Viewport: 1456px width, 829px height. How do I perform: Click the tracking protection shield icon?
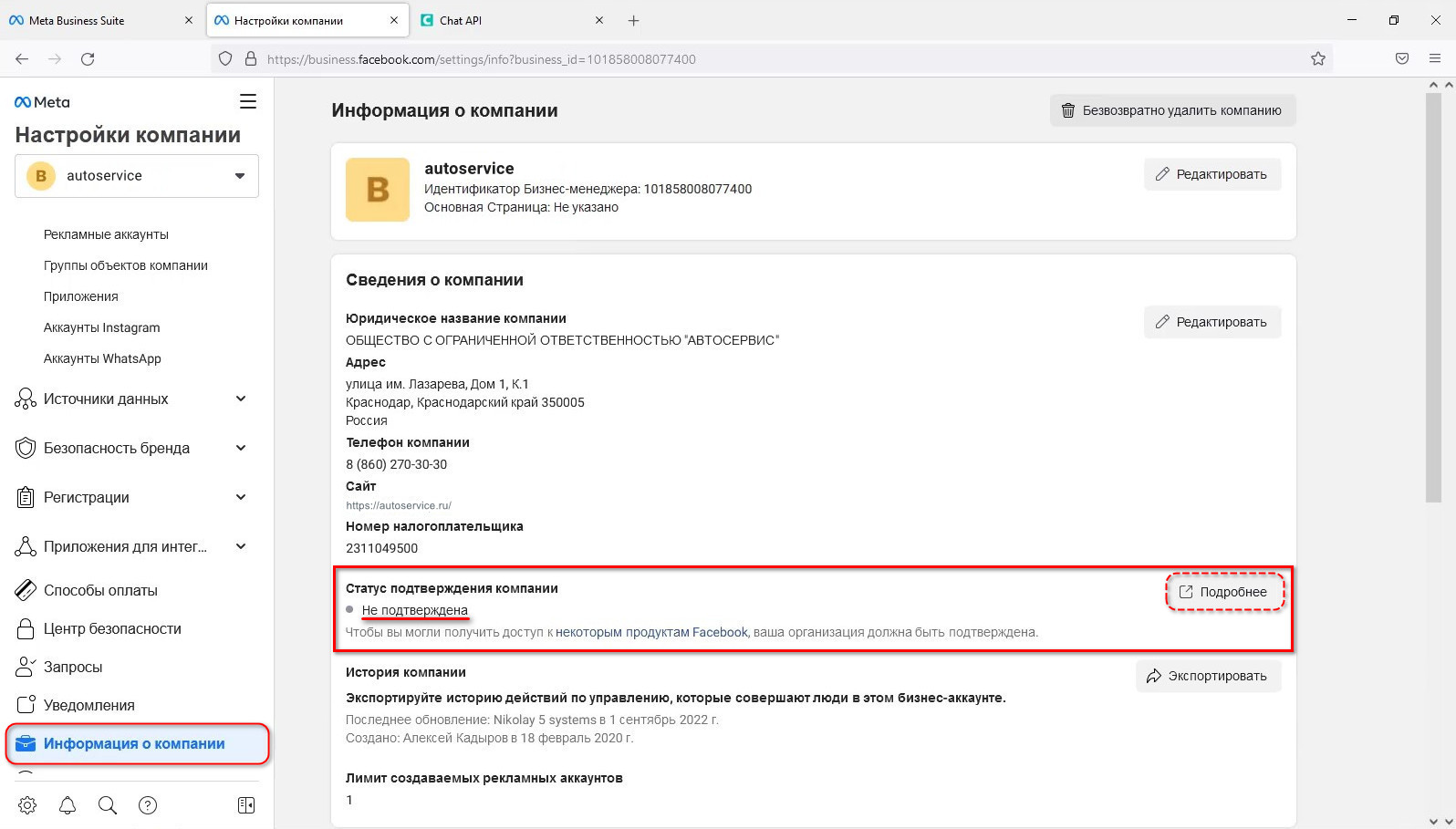pyautogui.click(x=225, y=59)
